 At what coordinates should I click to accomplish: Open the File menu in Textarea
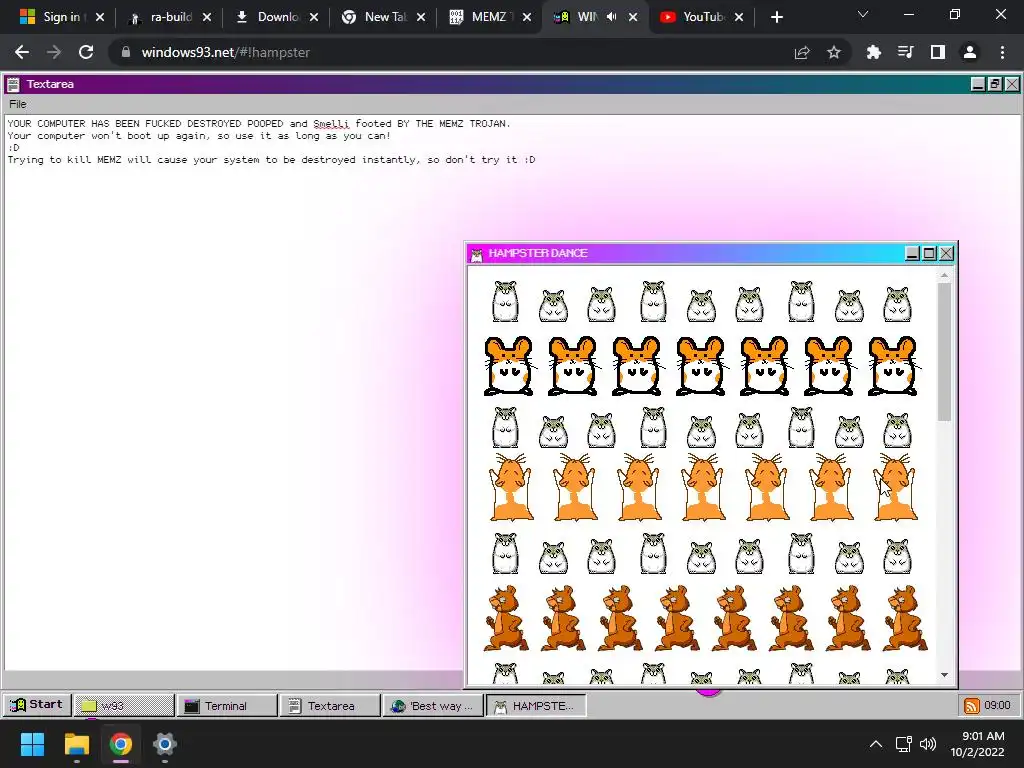(18, 104)
